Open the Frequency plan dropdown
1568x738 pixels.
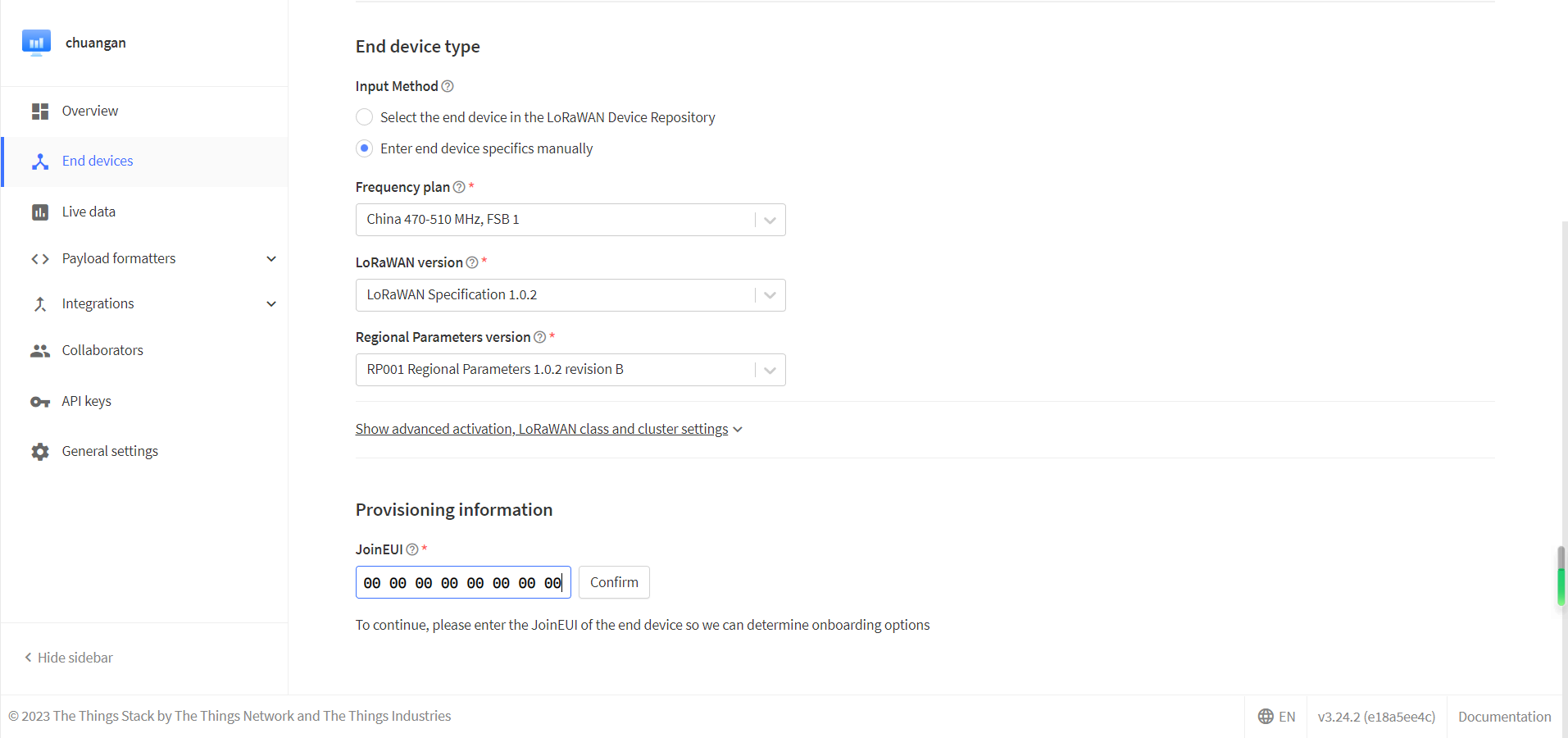[570, 220]
